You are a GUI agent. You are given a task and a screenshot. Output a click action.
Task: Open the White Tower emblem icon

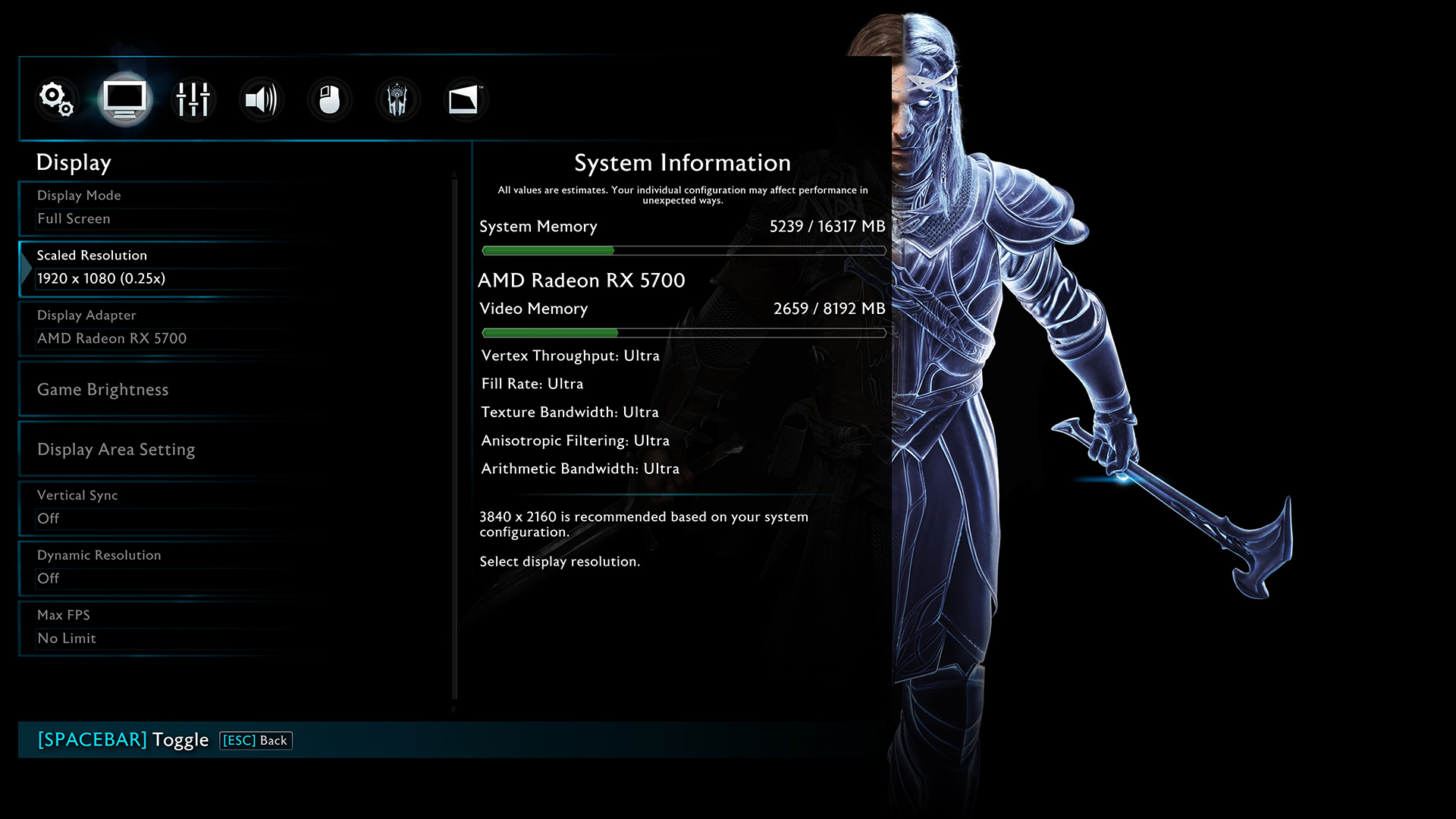pos(397,99)
